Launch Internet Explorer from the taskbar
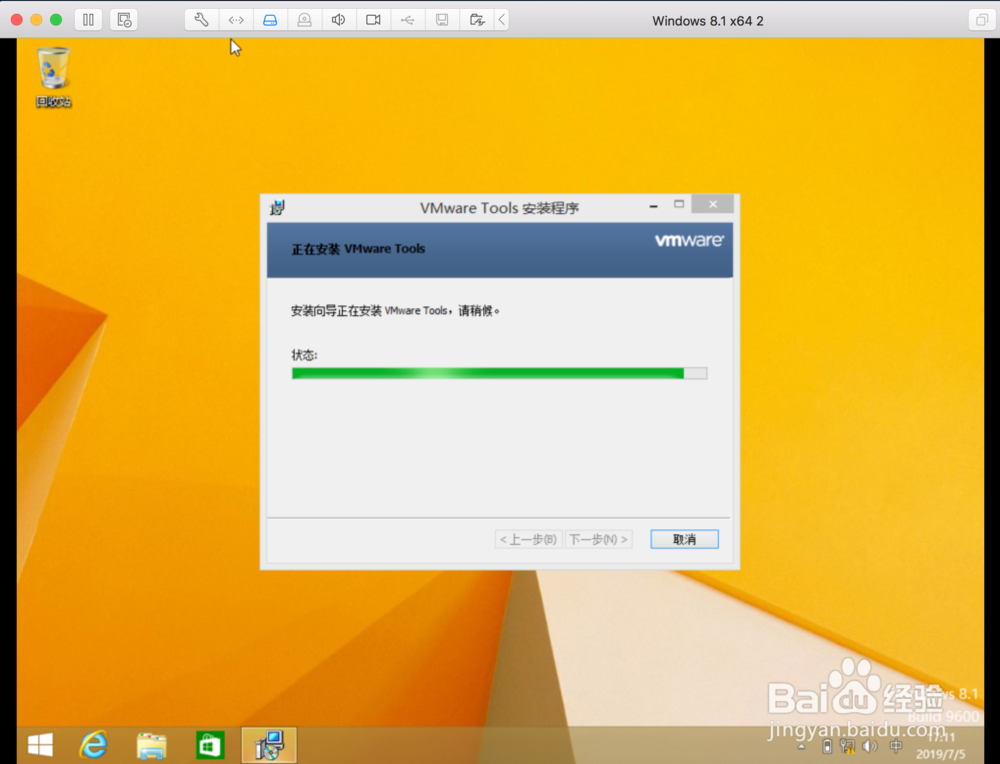Screen dimensions: 1000x764 pos(94,744)
